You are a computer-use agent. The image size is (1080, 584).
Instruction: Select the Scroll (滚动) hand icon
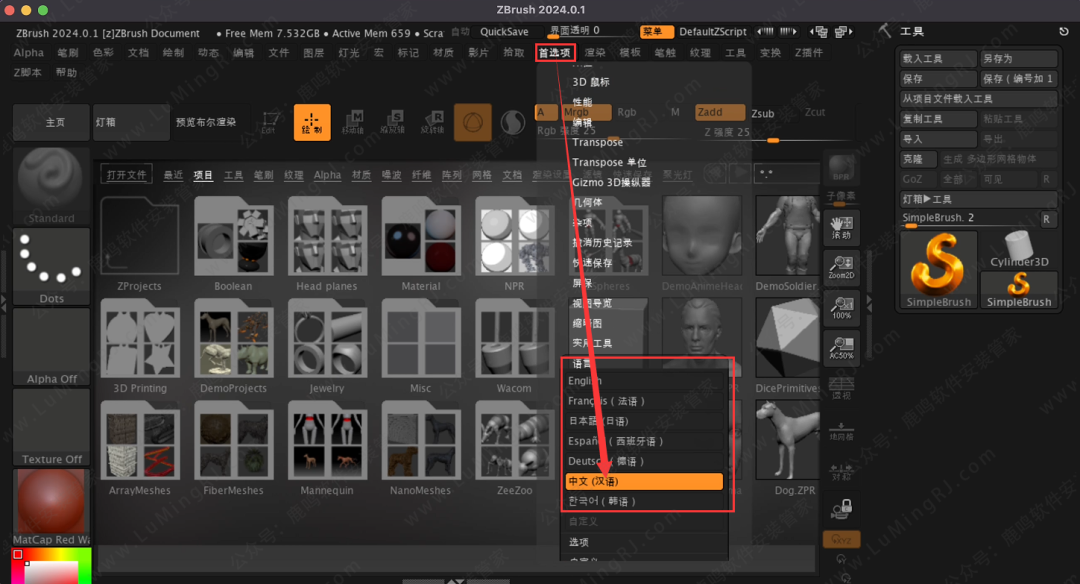pyautogui.click(x=841, y=222)
